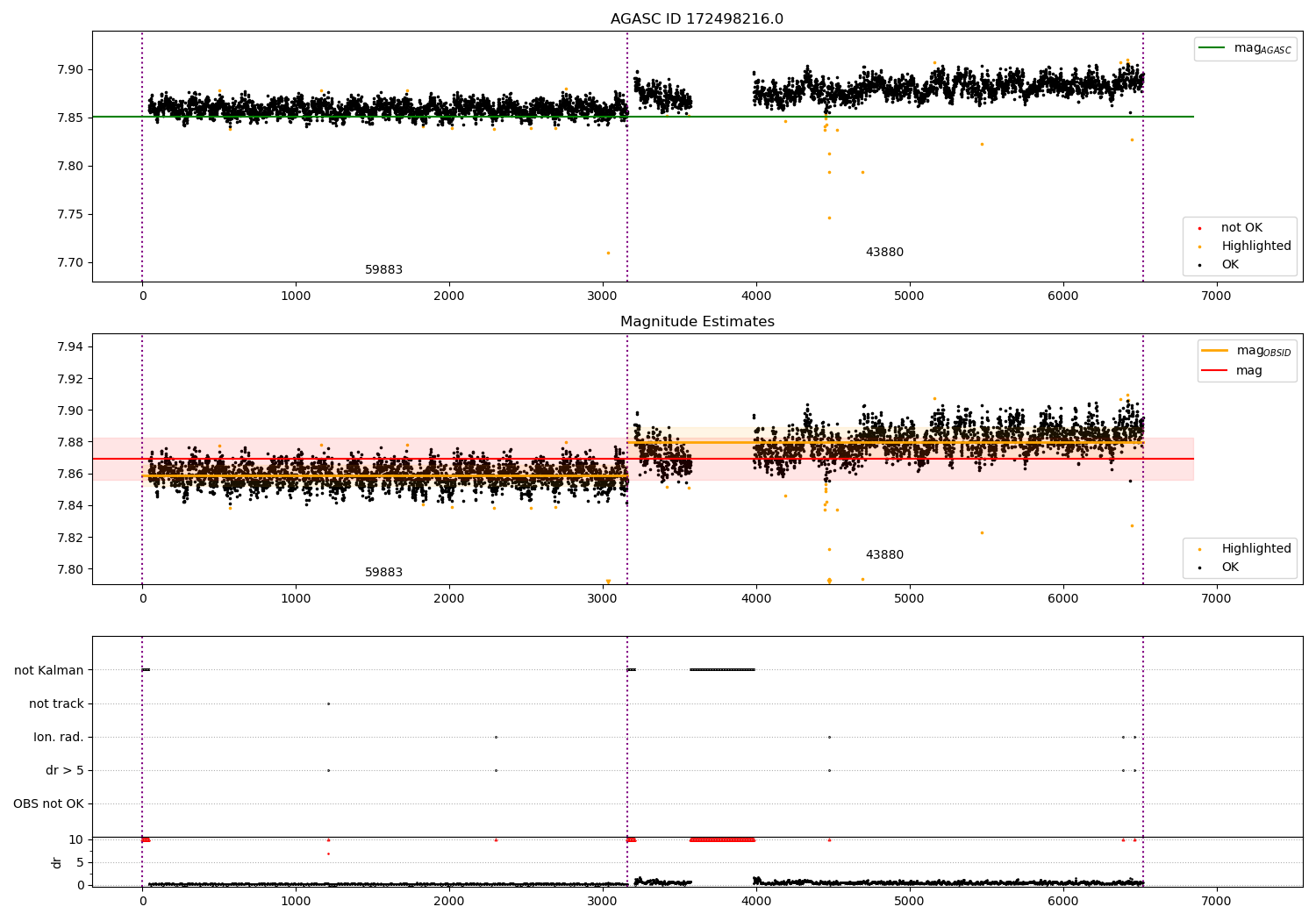Click the rotated 'dr' y-axis label
Screen dimensions: 1316x921
(57, 862)
